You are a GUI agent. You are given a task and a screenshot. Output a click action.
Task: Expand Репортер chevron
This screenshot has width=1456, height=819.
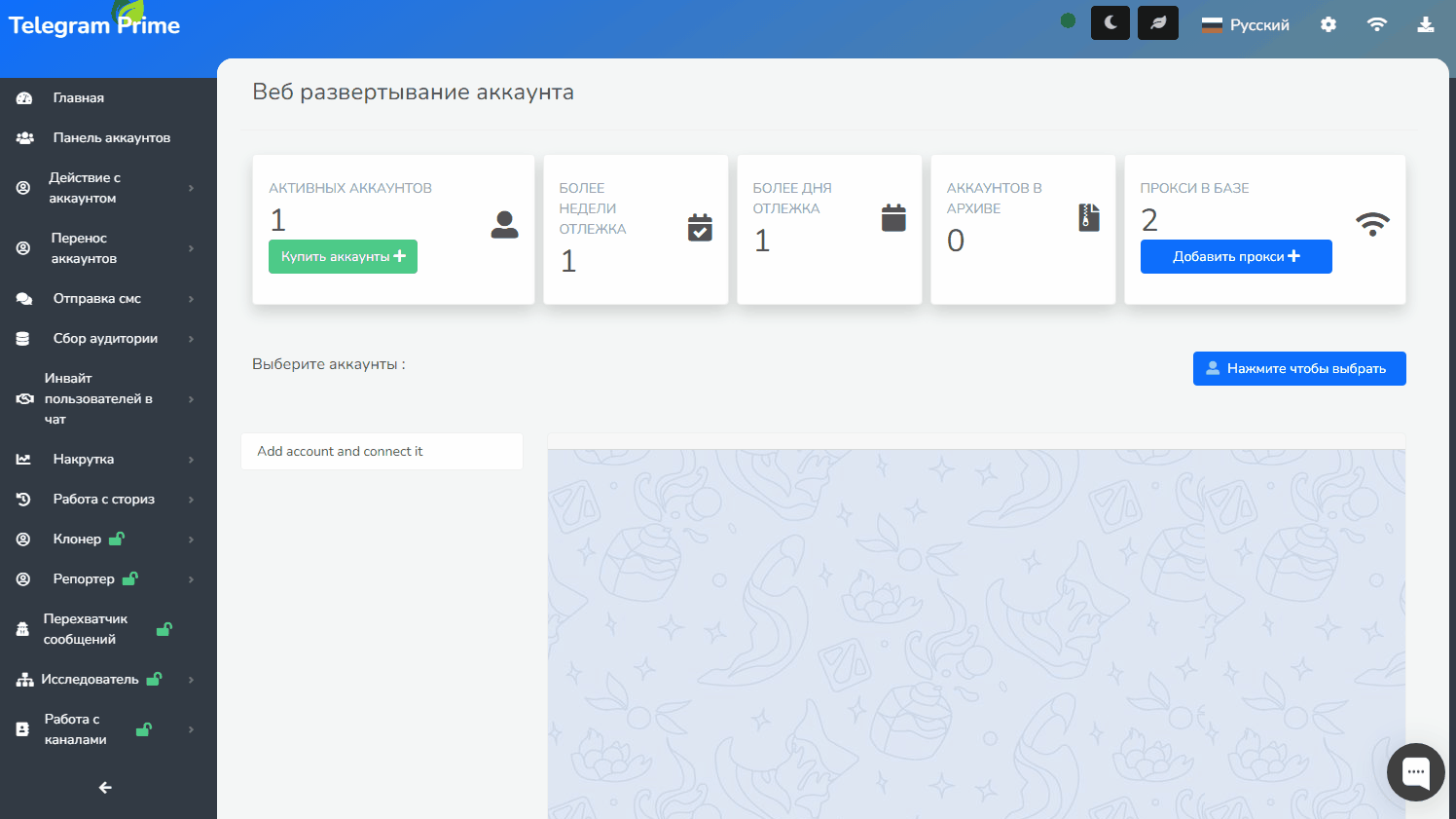tap(191, 579)
